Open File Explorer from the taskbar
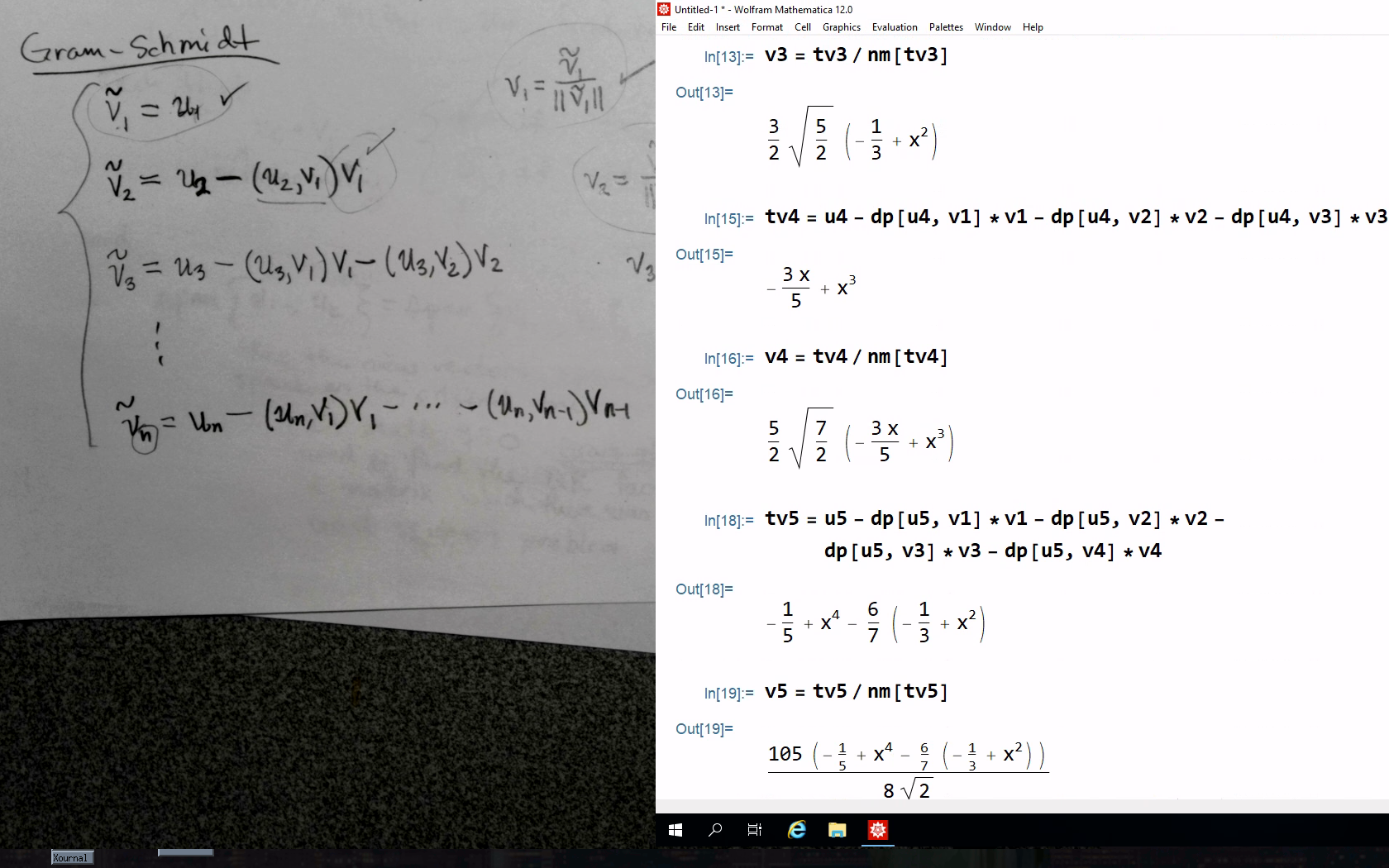The width and height of the screenshot is (1389, 868). click(x=837, y=830)
